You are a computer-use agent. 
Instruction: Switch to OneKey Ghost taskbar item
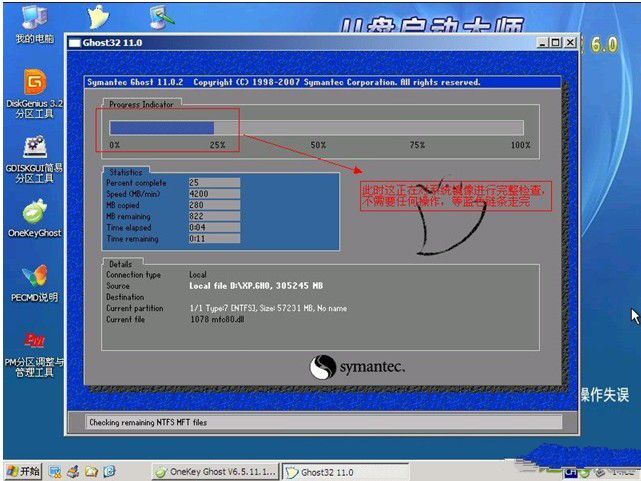tap(213, 470)
